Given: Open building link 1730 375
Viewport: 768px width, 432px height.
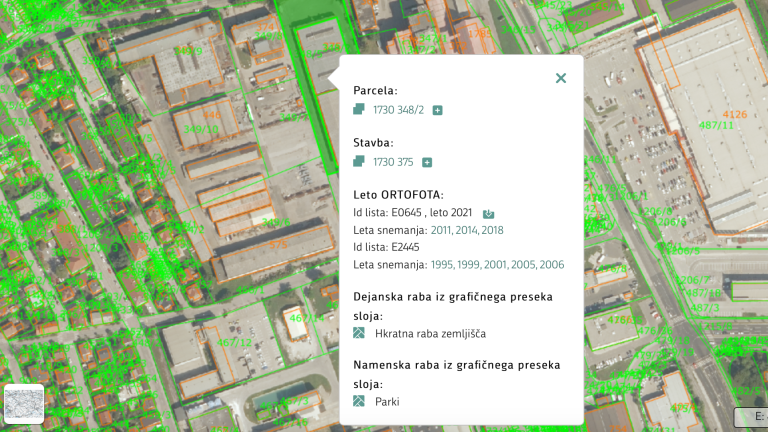Looking at the screenshot, I should 394,162.
